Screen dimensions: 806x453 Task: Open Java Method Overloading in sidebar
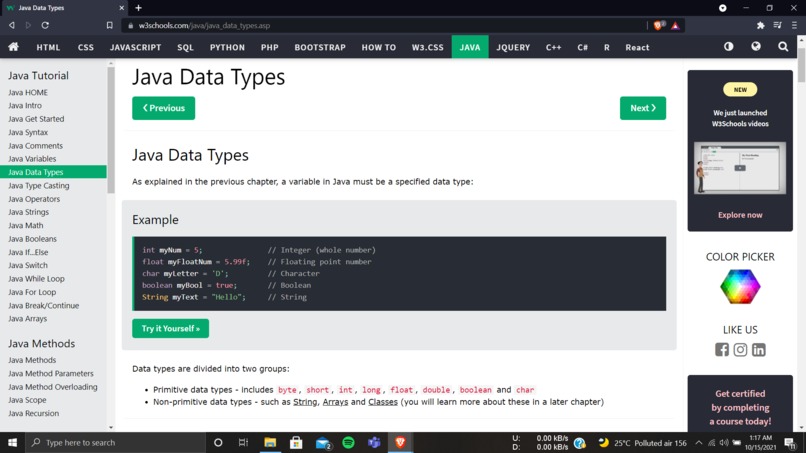pos(53,387)
